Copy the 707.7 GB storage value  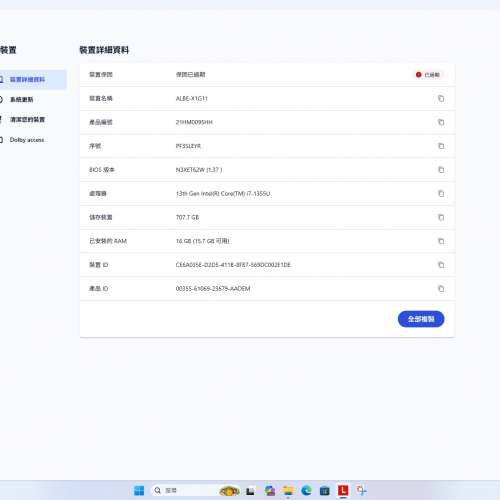pos(441,217)
